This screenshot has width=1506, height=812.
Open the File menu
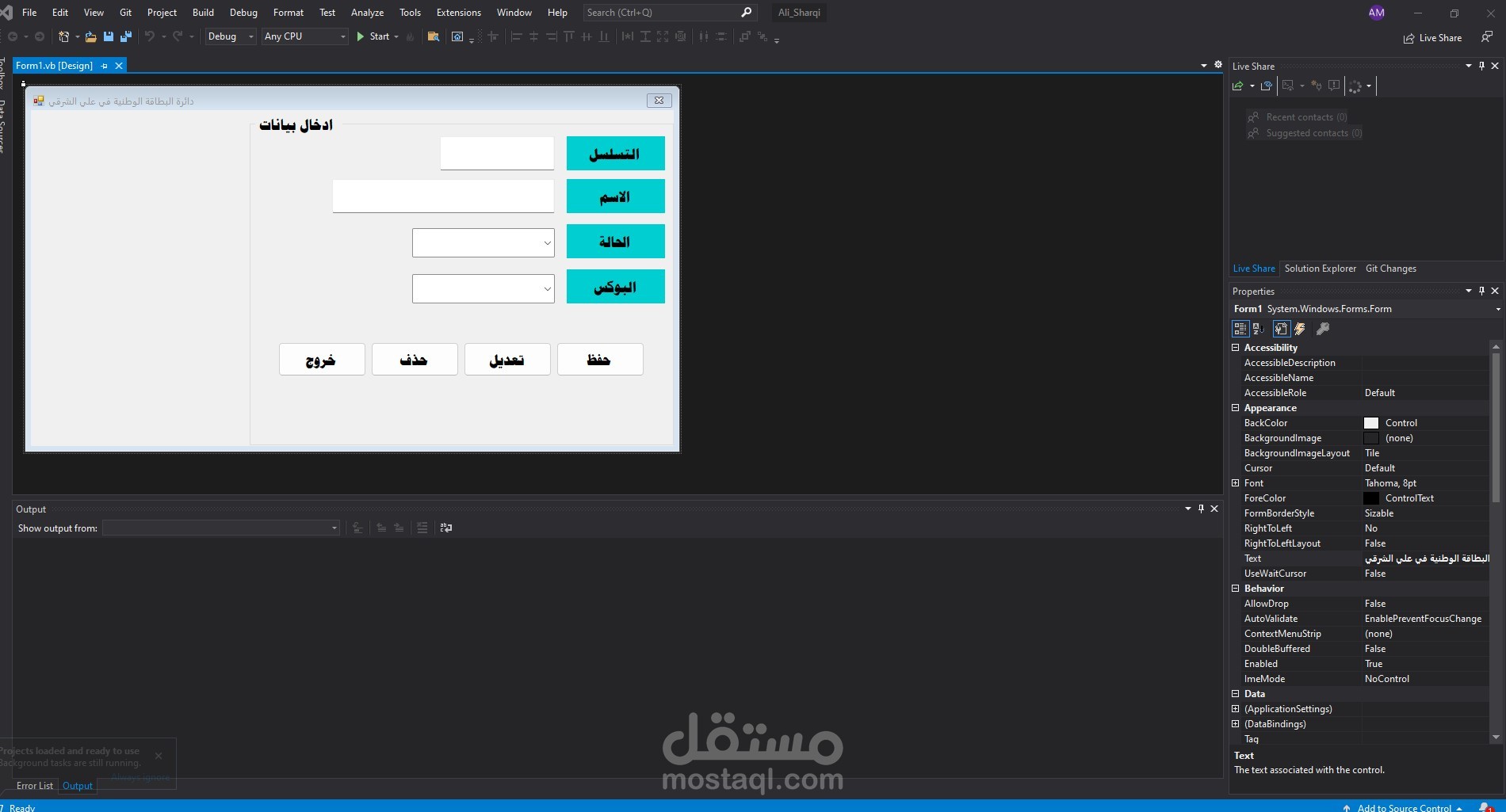(29, 13)
